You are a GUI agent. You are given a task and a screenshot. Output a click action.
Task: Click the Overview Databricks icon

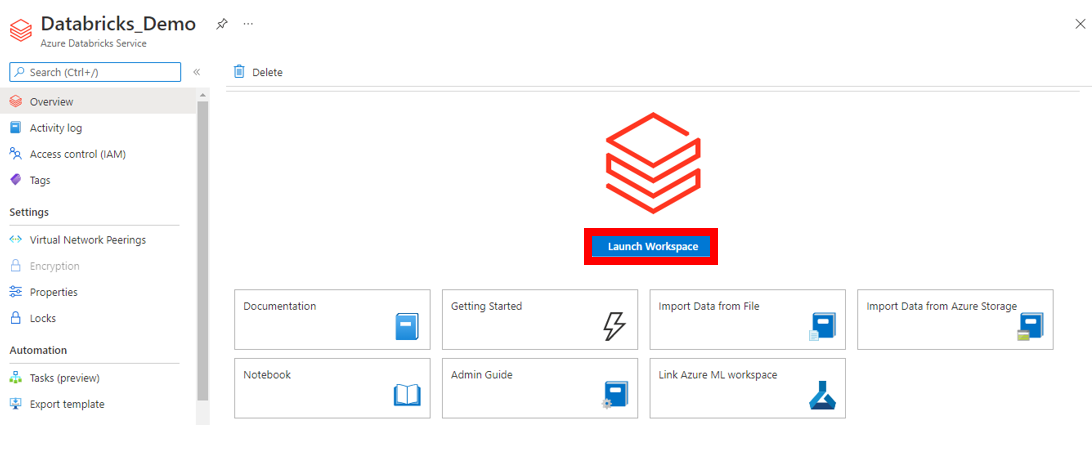click(15, 102)
